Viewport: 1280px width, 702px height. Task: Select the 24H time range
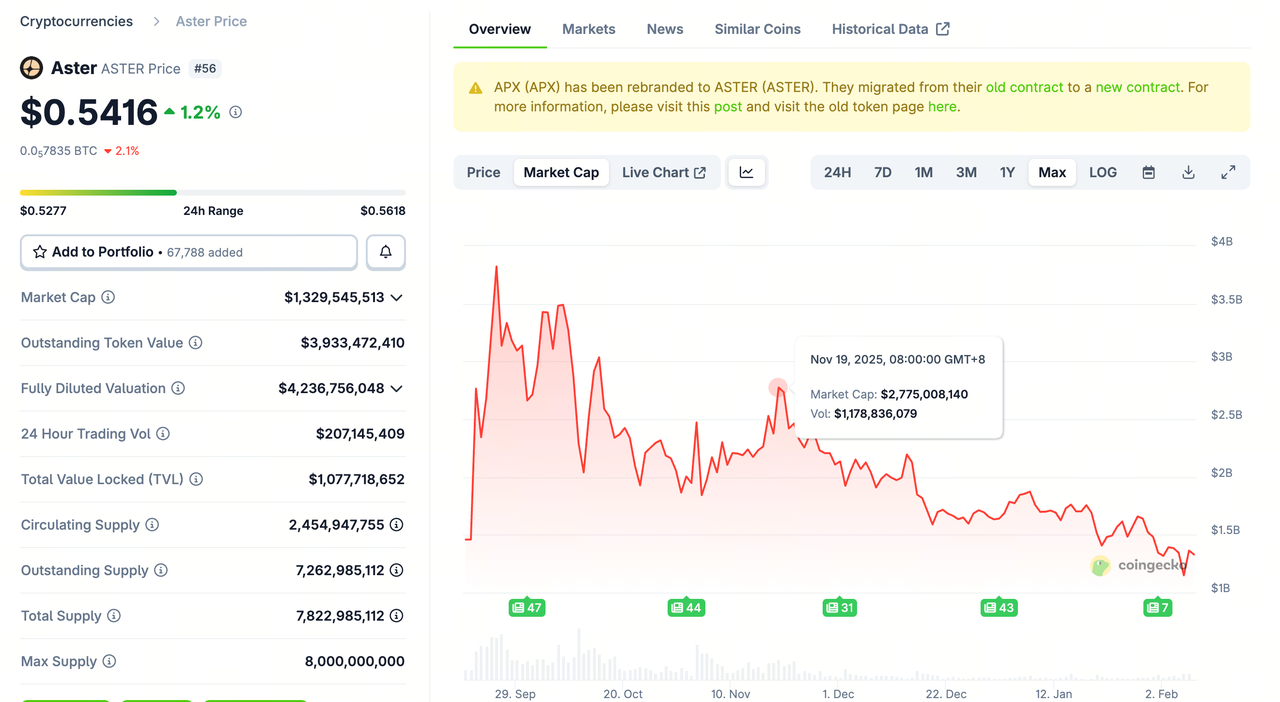tap(837, 172)
